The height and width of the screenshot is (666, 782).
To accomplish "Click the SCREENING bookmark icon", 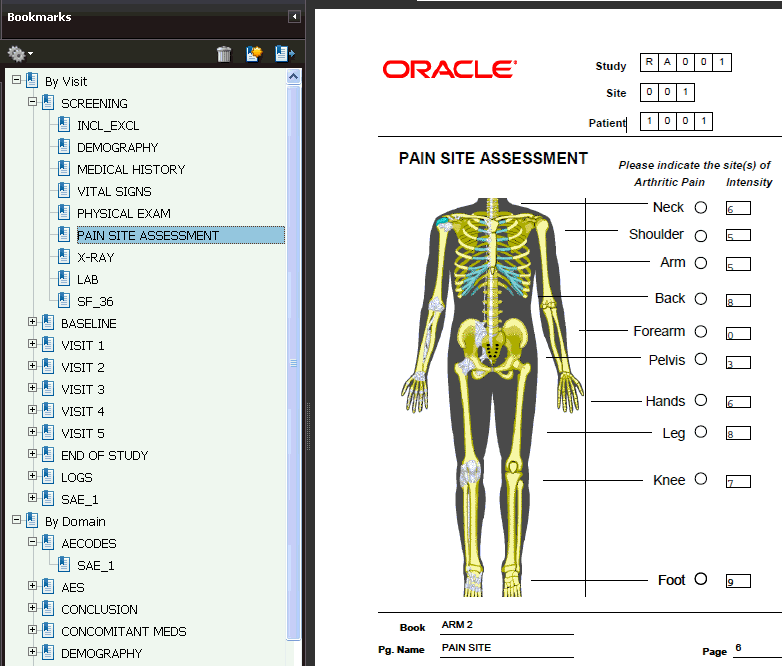I will pos(48,102).
